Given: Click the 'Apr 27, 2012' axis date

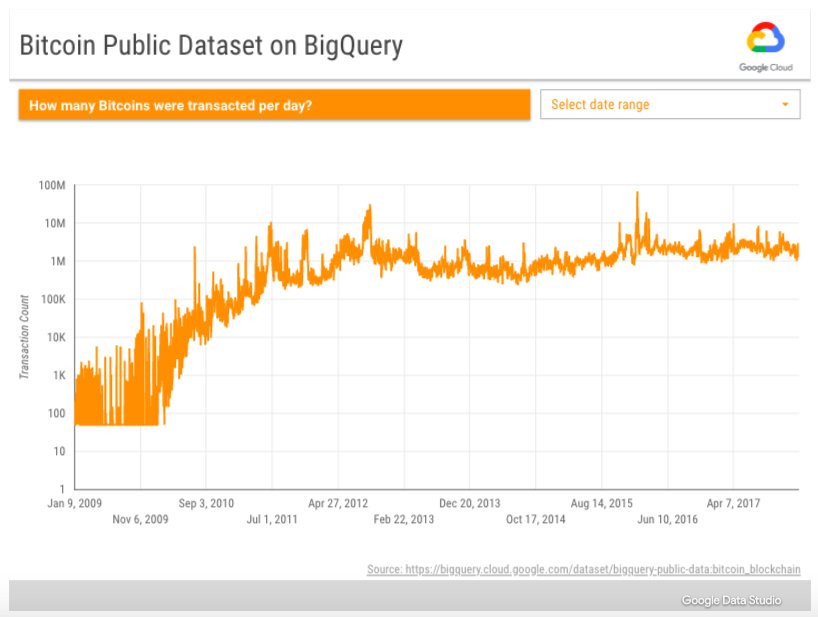Looking at the screenshot, I should [338, 503].
